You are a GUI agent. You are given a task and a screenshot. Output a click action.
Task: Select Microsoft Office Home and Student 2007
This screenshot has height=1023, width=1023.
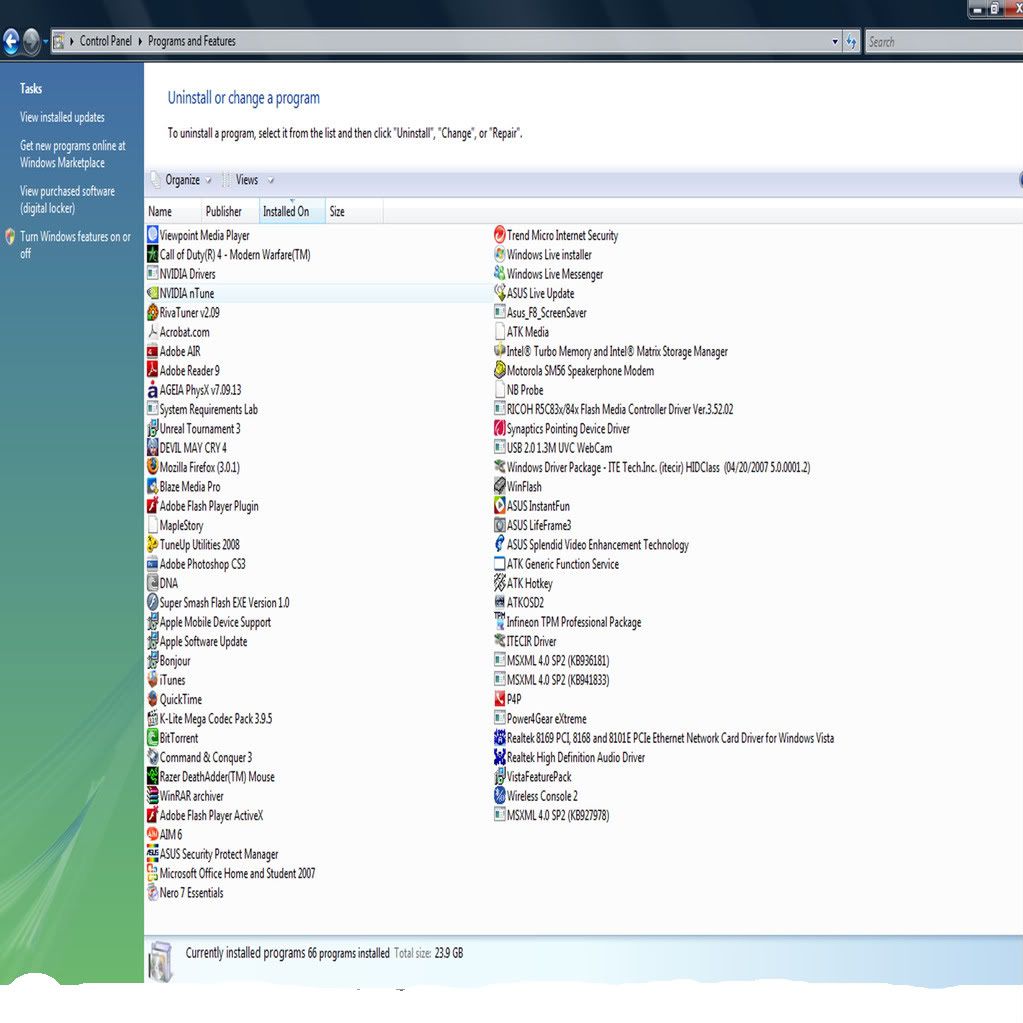tap(237, 874)
